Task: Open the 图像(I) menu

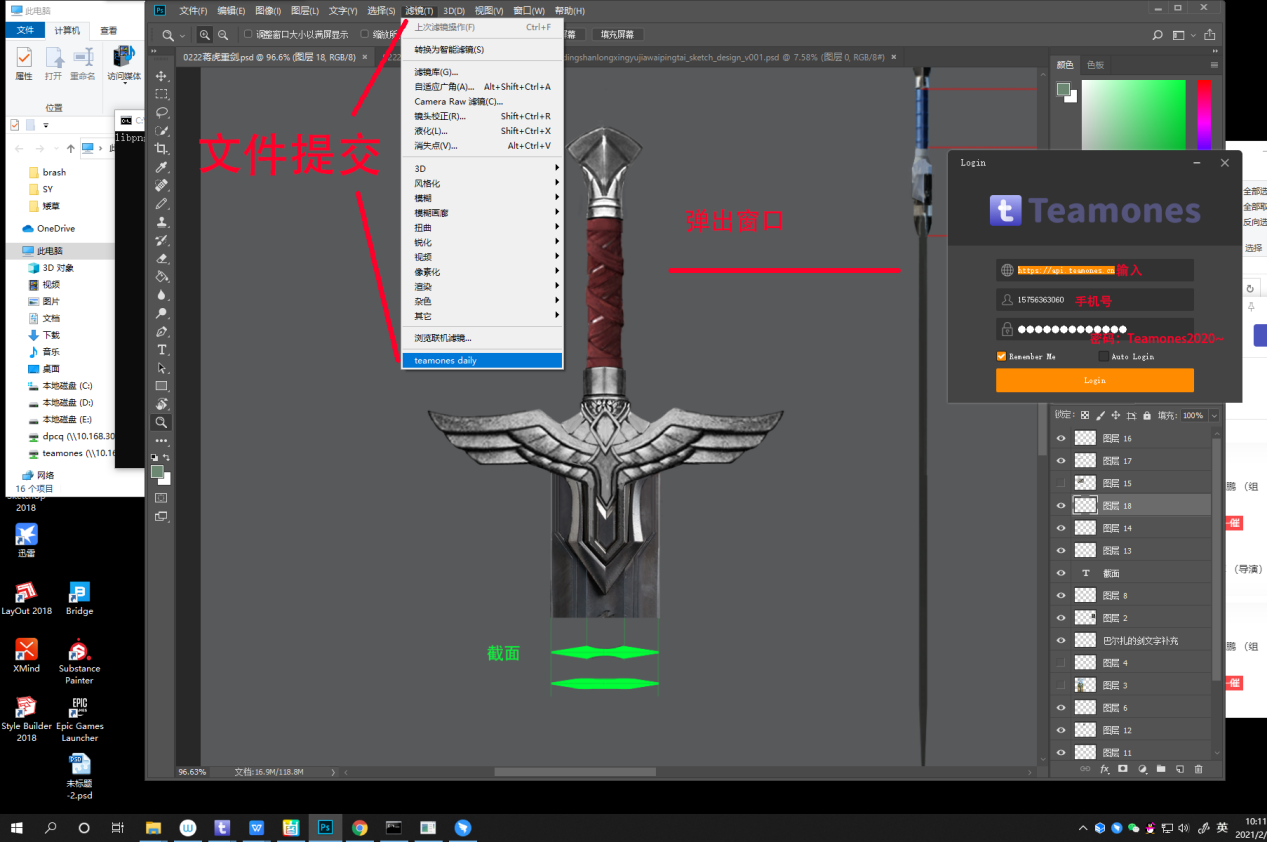Action: [x=268, y=11]
